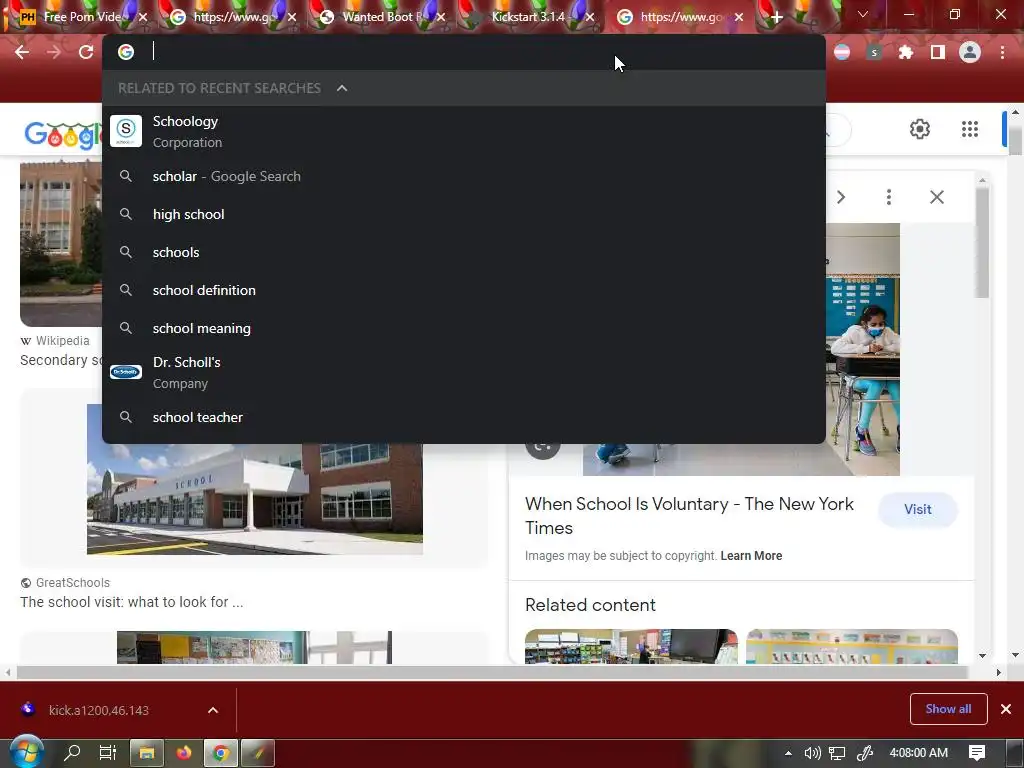Close the image preview panel

pos(936,197)
